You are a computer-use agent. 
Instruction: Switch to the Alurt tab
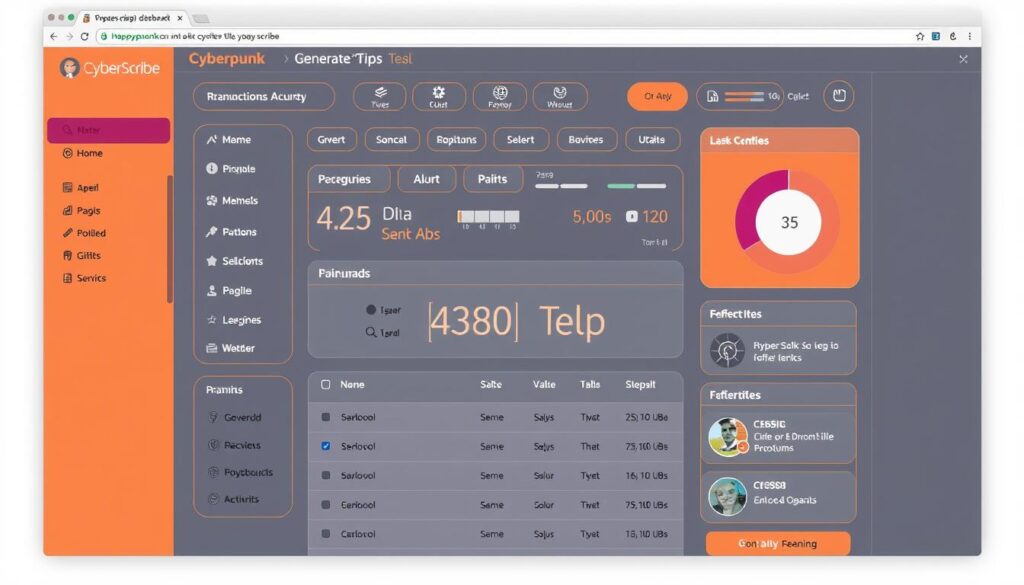tap(426, 179)
